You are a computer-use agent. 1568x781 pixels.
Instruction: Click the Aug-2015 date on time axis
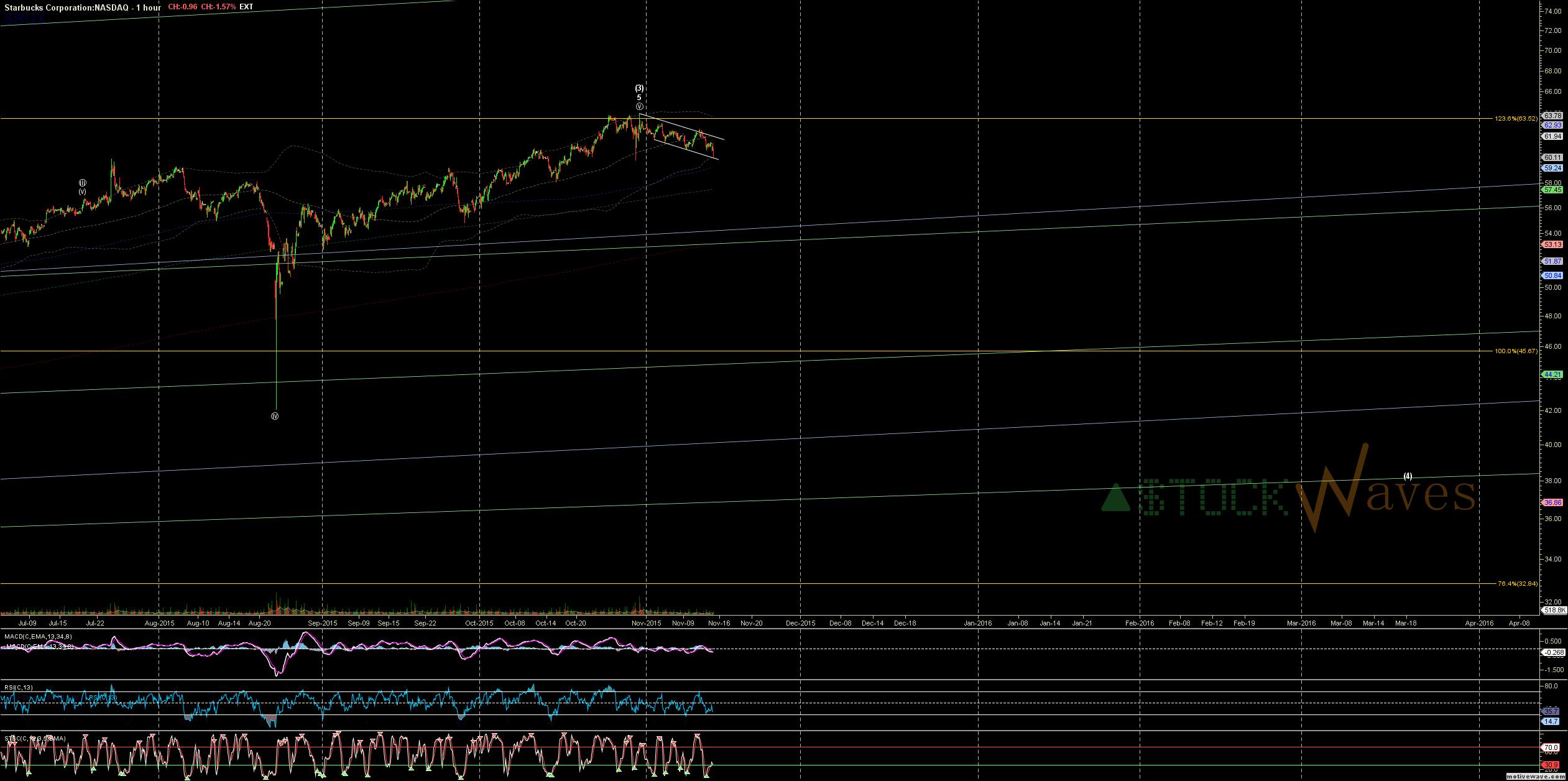(159, 623)
